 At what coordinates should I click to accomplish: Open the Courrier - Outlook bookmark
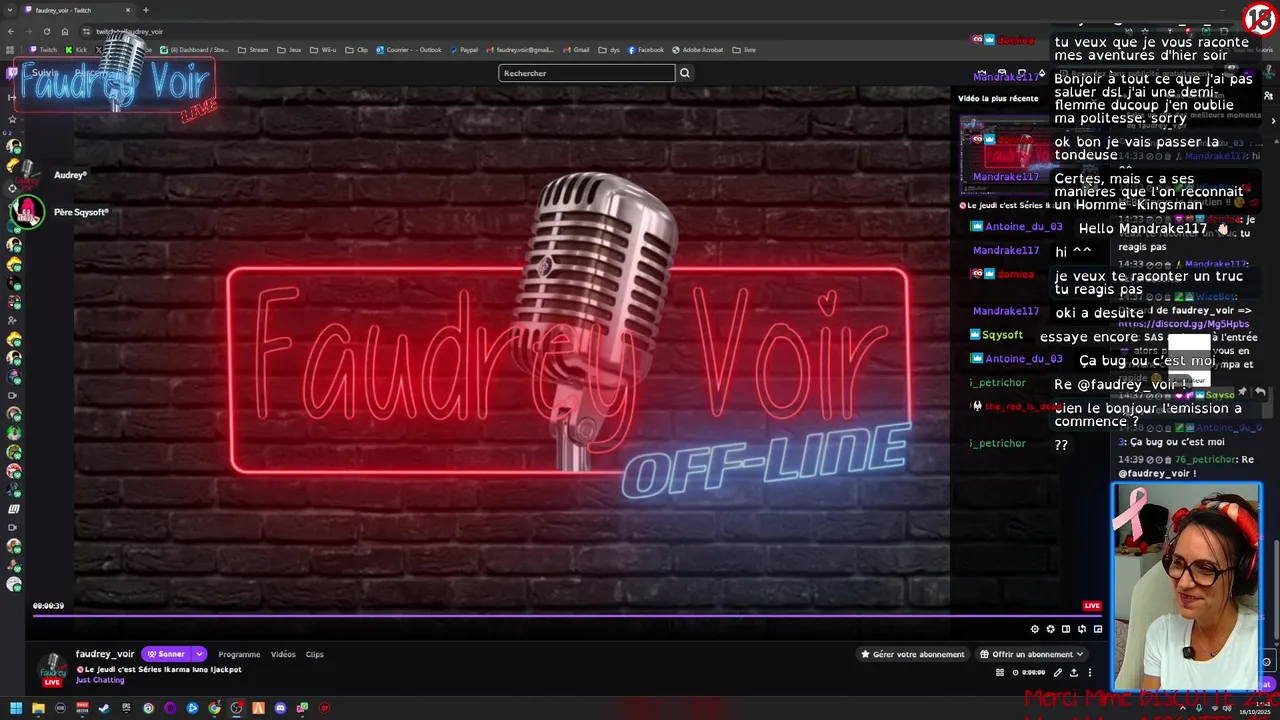409,50
